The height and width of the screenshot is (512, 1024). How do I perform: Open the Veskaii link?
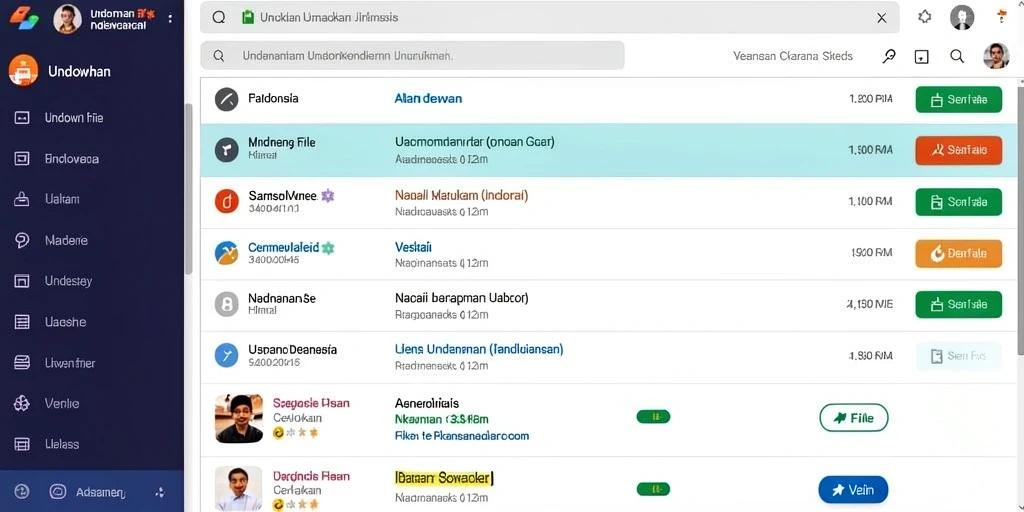413,248
